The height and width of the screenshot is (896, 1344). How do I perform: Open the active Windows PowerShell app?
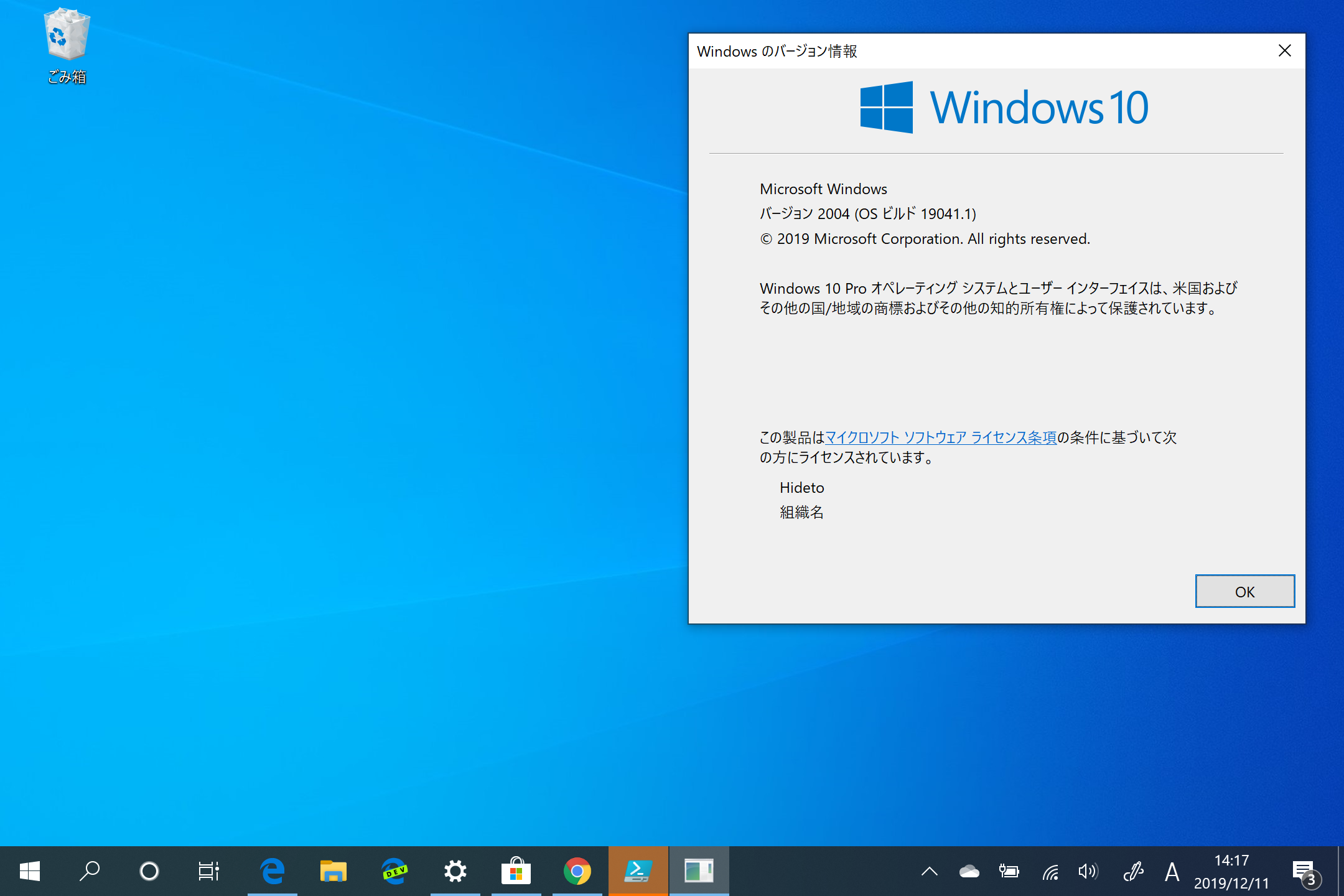click(x=638, y=871)
